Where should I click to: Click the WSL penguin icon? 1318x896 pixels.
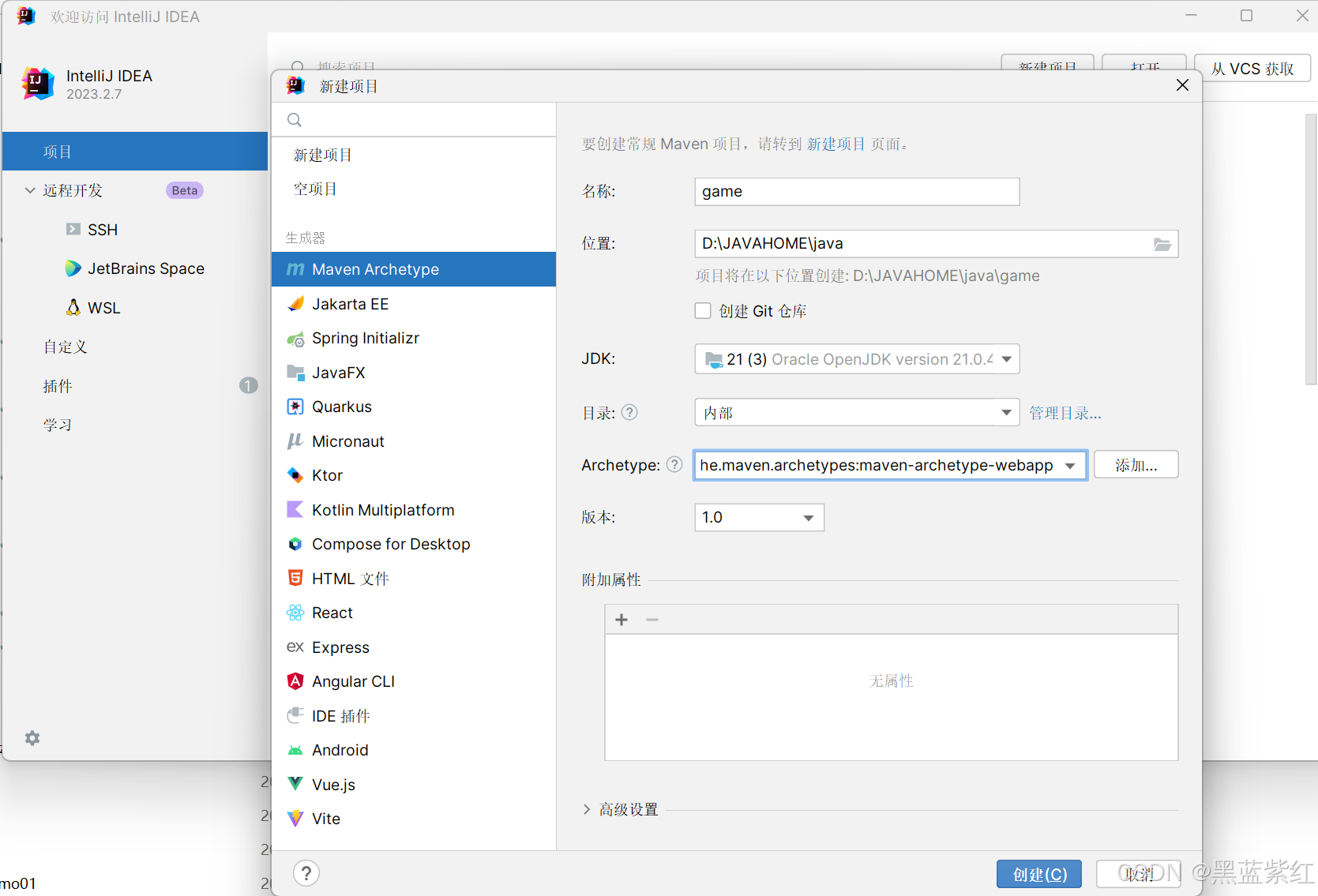point(73,307)
